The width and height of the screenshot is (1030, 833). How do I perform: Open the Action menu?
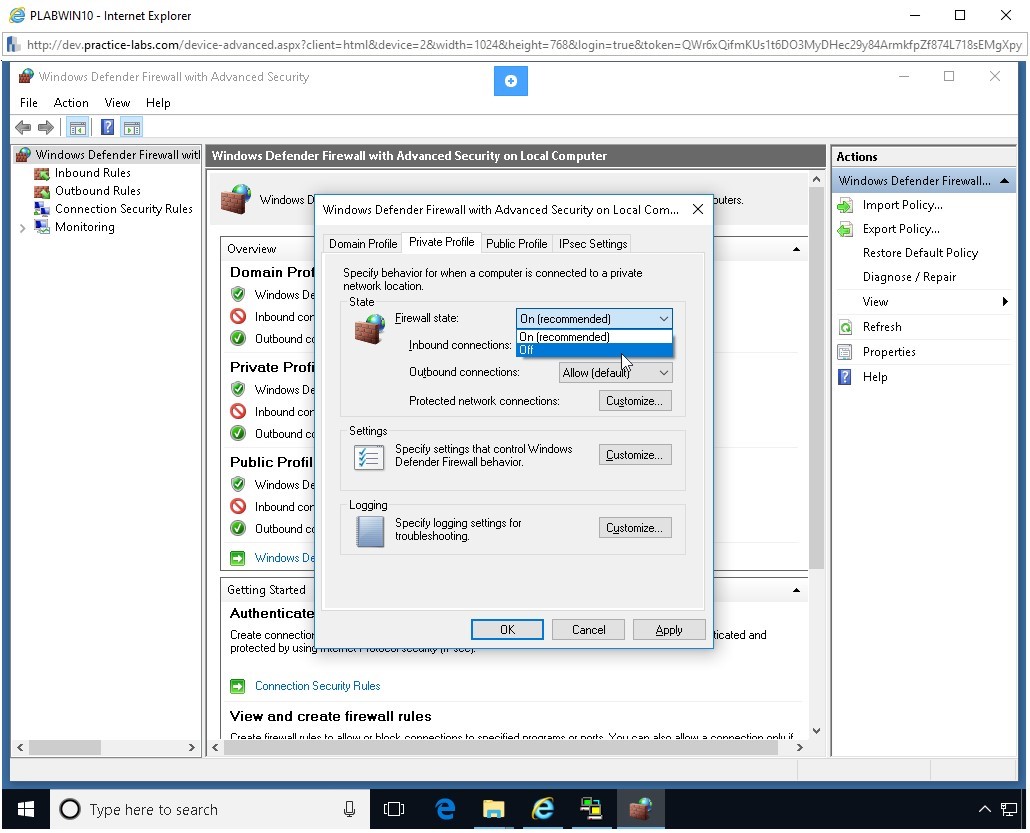click(x=71, y=103)
